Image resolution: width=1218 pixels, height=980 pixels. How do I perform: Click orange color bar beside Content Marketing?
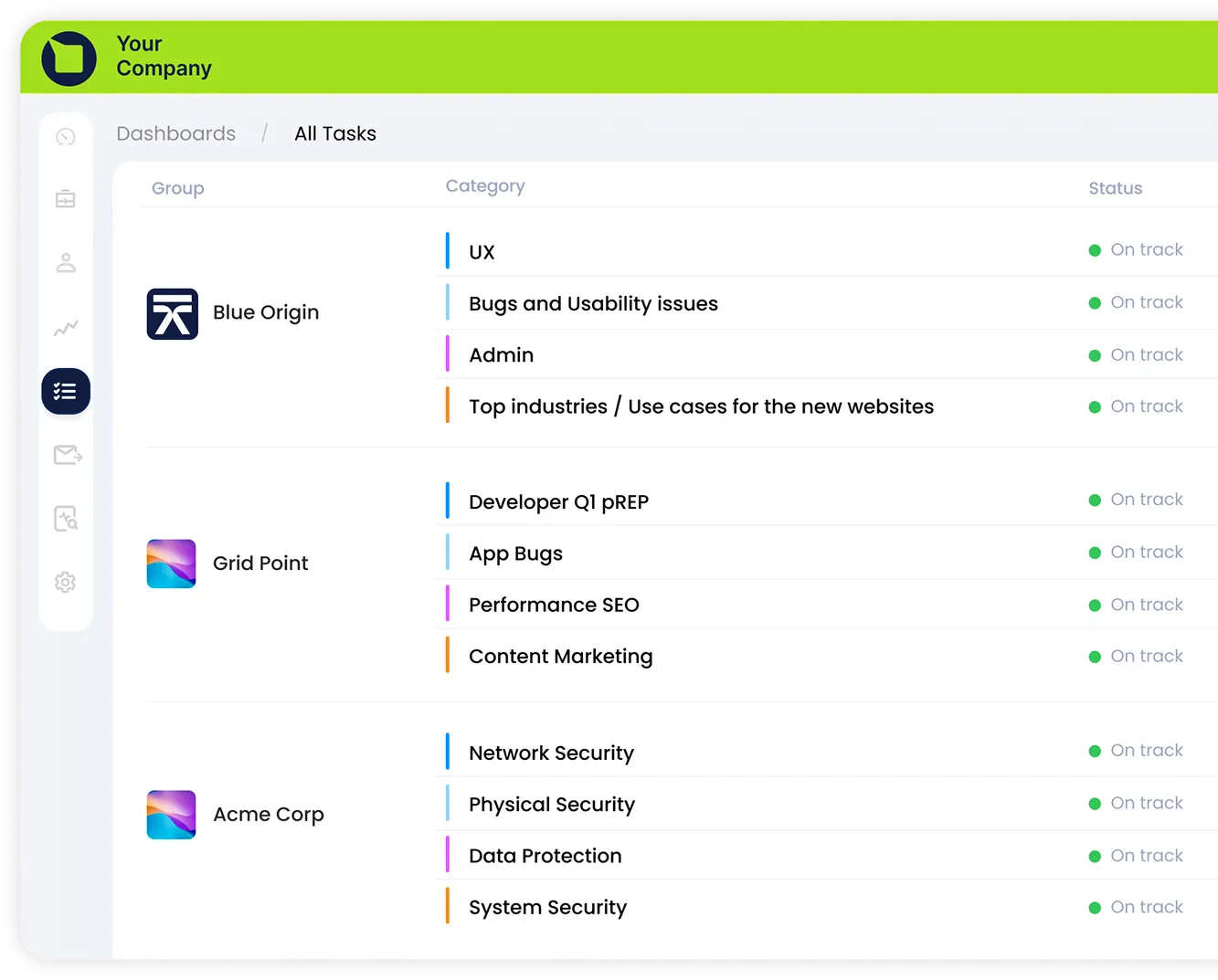448,655
